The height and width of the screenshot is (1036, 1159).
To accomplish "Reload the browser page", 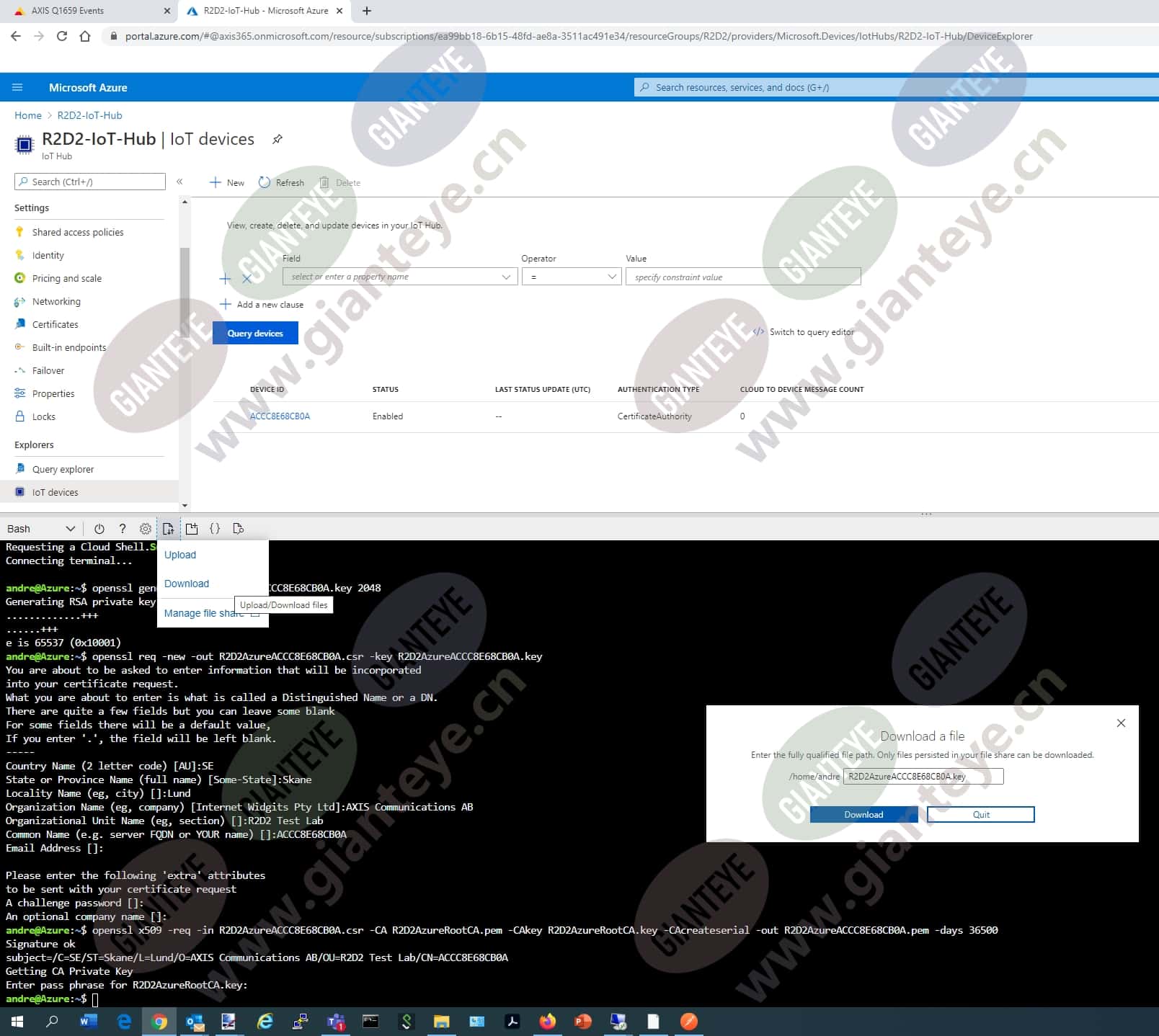I will 62,36.
